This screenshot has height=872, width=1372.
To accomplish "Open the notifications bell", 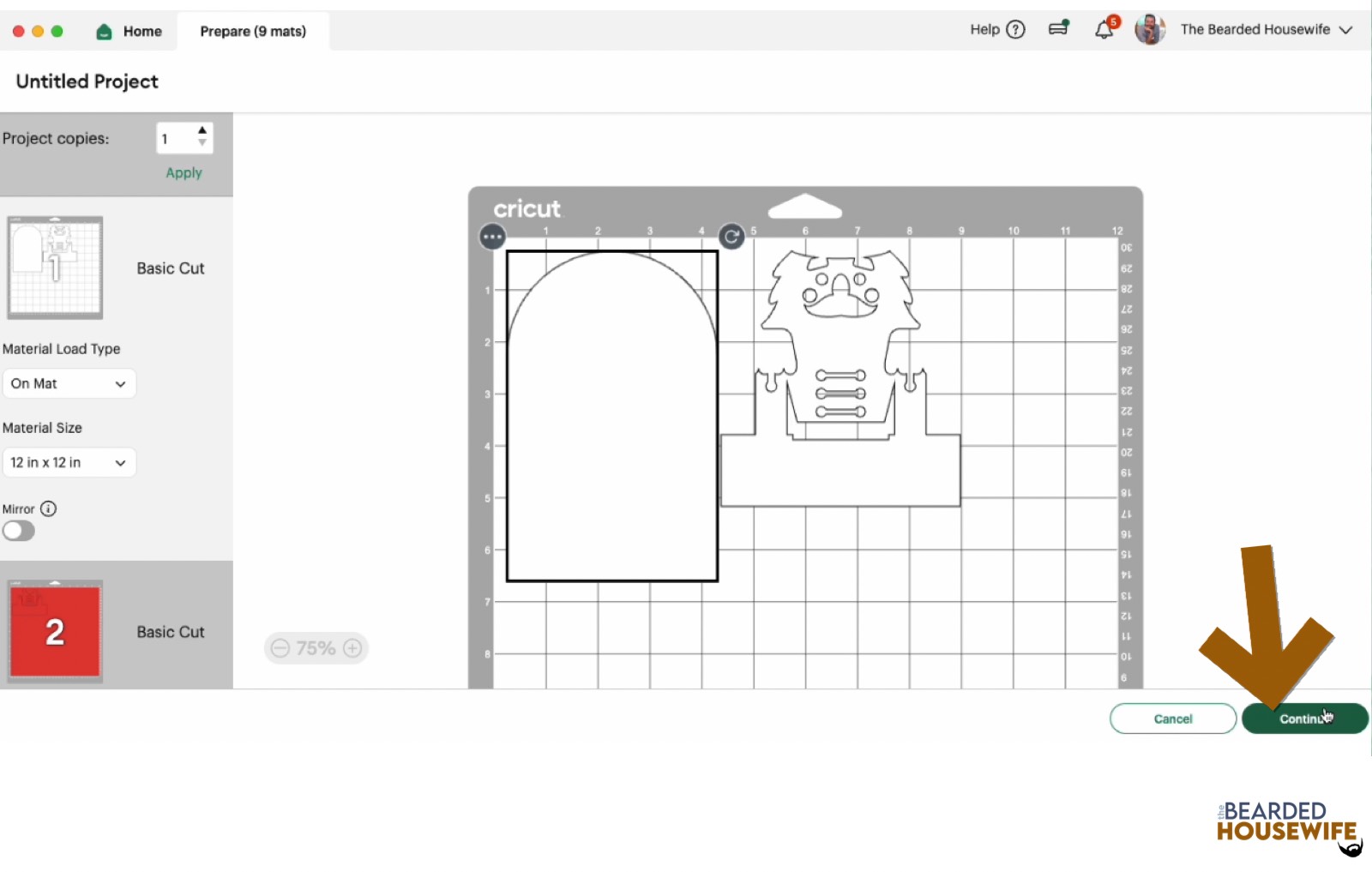I will [x=1104, y=30].
